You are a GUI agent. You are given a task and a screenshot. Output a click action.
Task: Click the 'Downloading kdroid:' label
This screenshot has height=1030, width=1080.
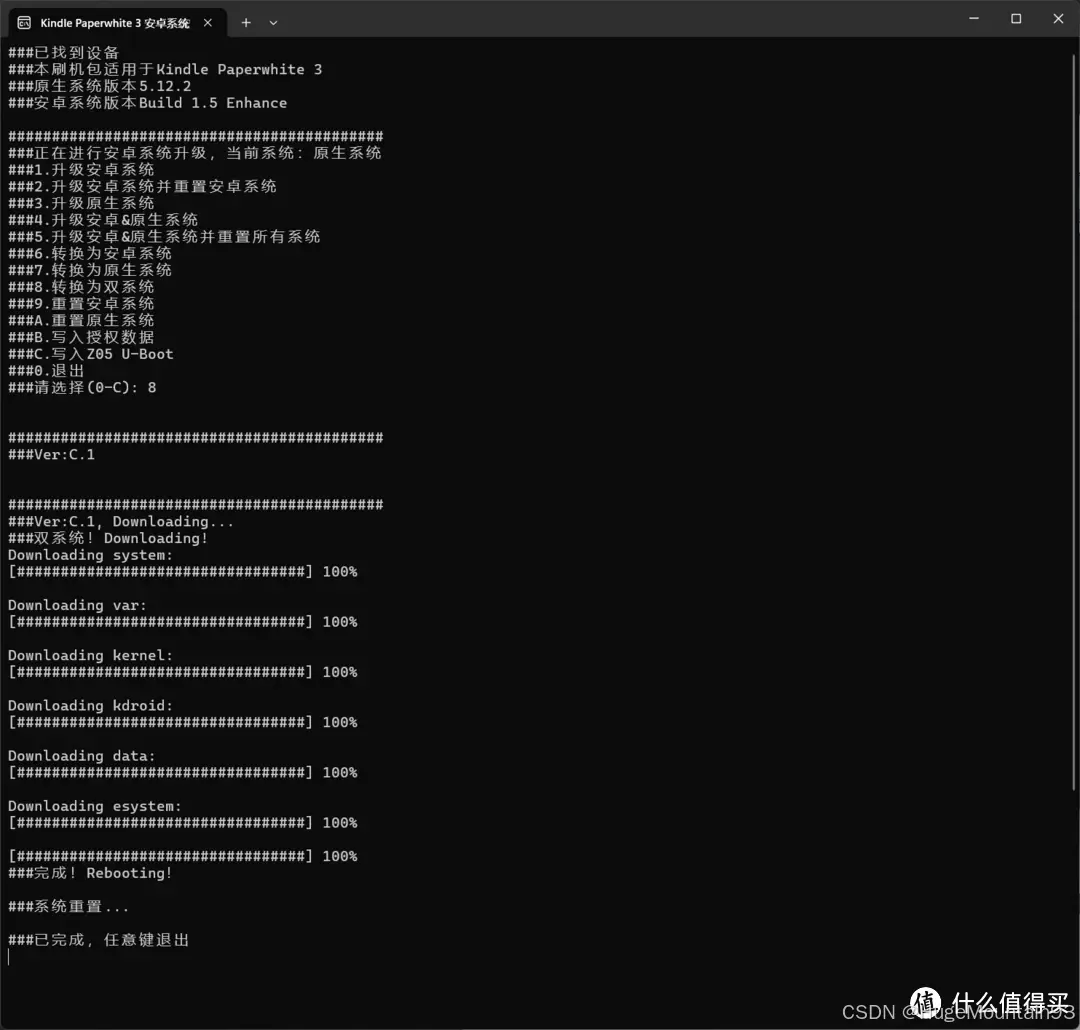click(x=90, y=706)
